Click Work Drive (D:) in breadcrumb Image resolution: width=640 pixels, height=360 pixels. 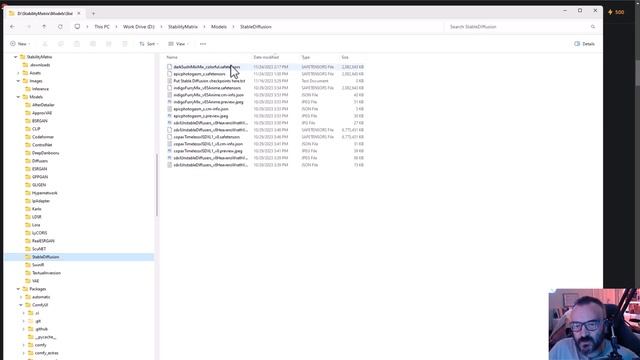click(139, 27)
